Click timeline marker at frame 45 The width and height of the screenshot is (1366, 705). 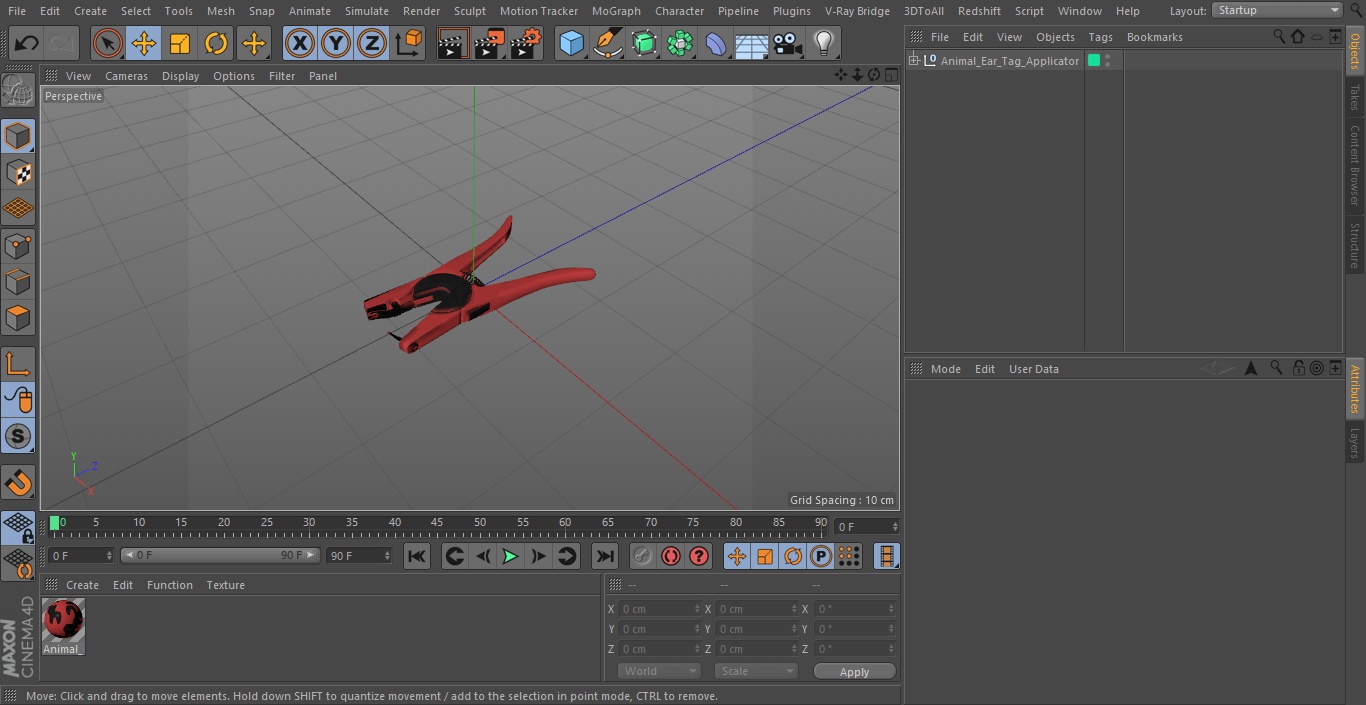[x=437, y=523]
